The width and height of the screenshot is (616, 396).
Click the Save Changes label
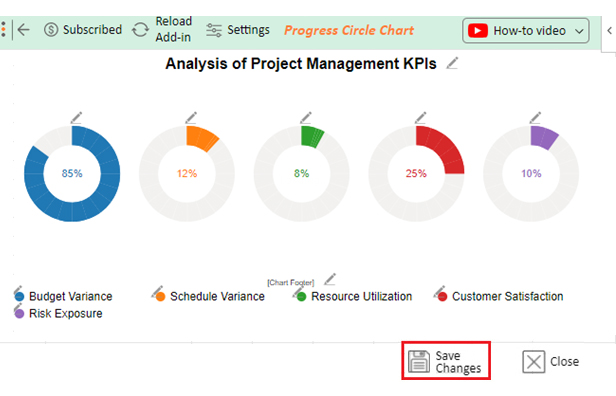pos(458,362)
